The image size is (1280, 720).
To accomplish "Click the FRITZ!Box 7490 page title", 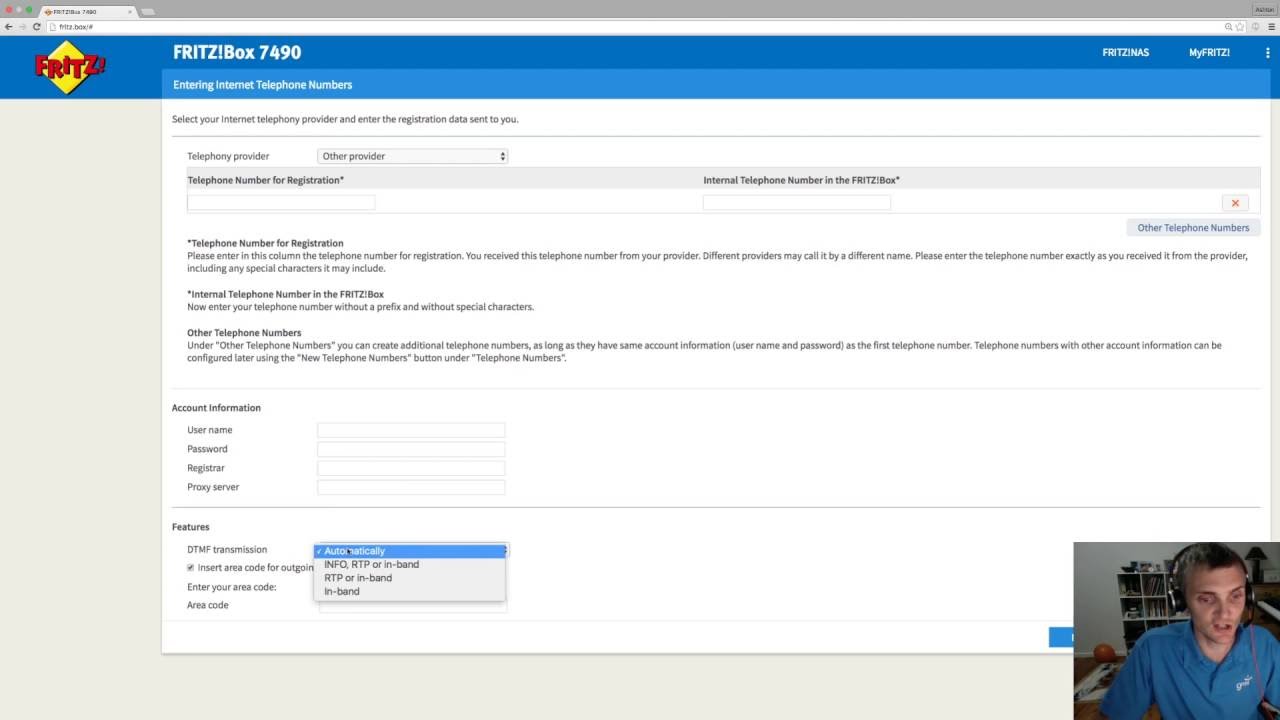I will 237,53.
